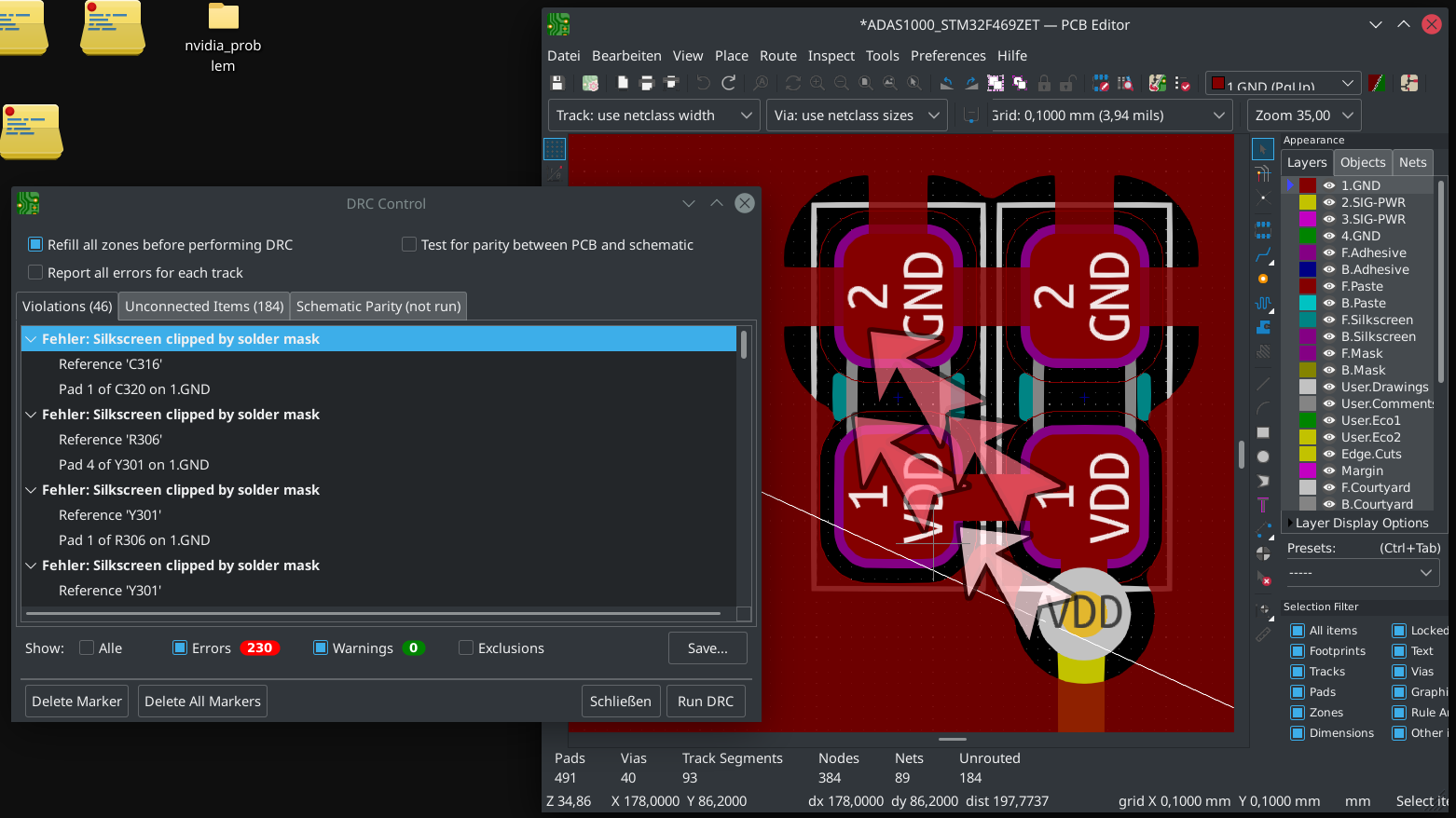
Task: Click the Print icon in the toolbar
Action: [647, 83]
